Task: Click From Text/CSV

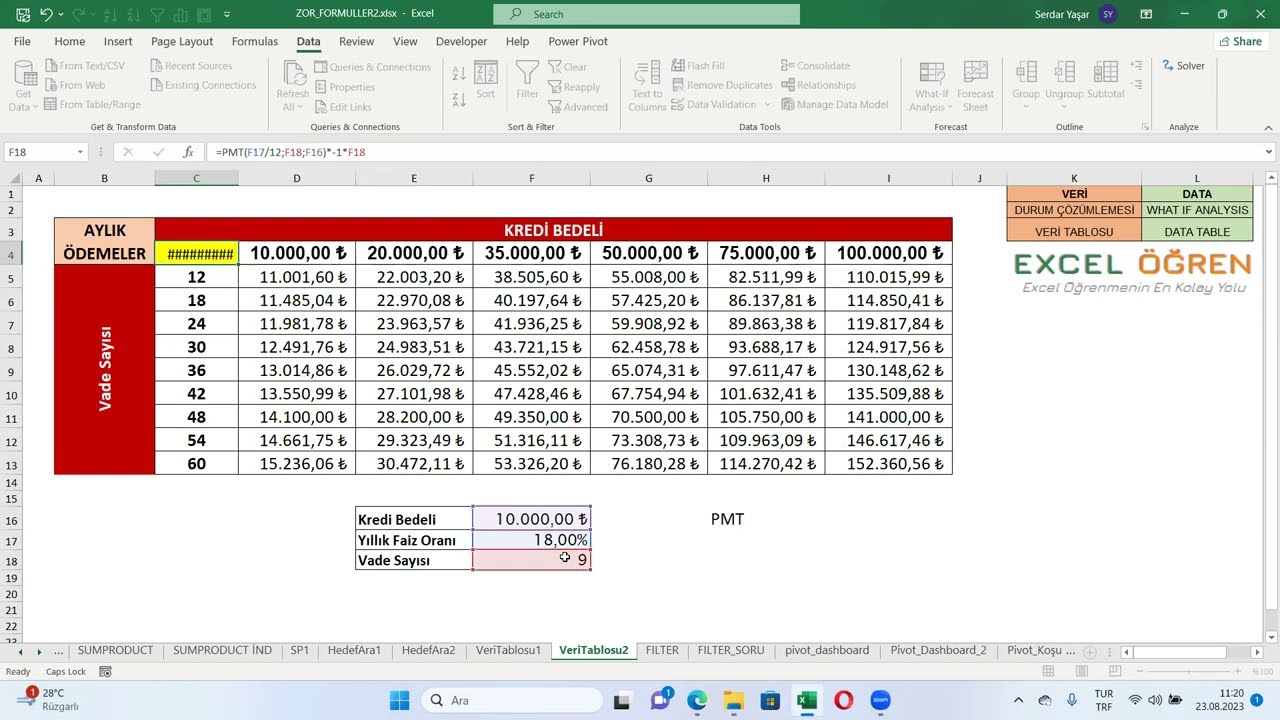Action: click(x=85, y=66)
